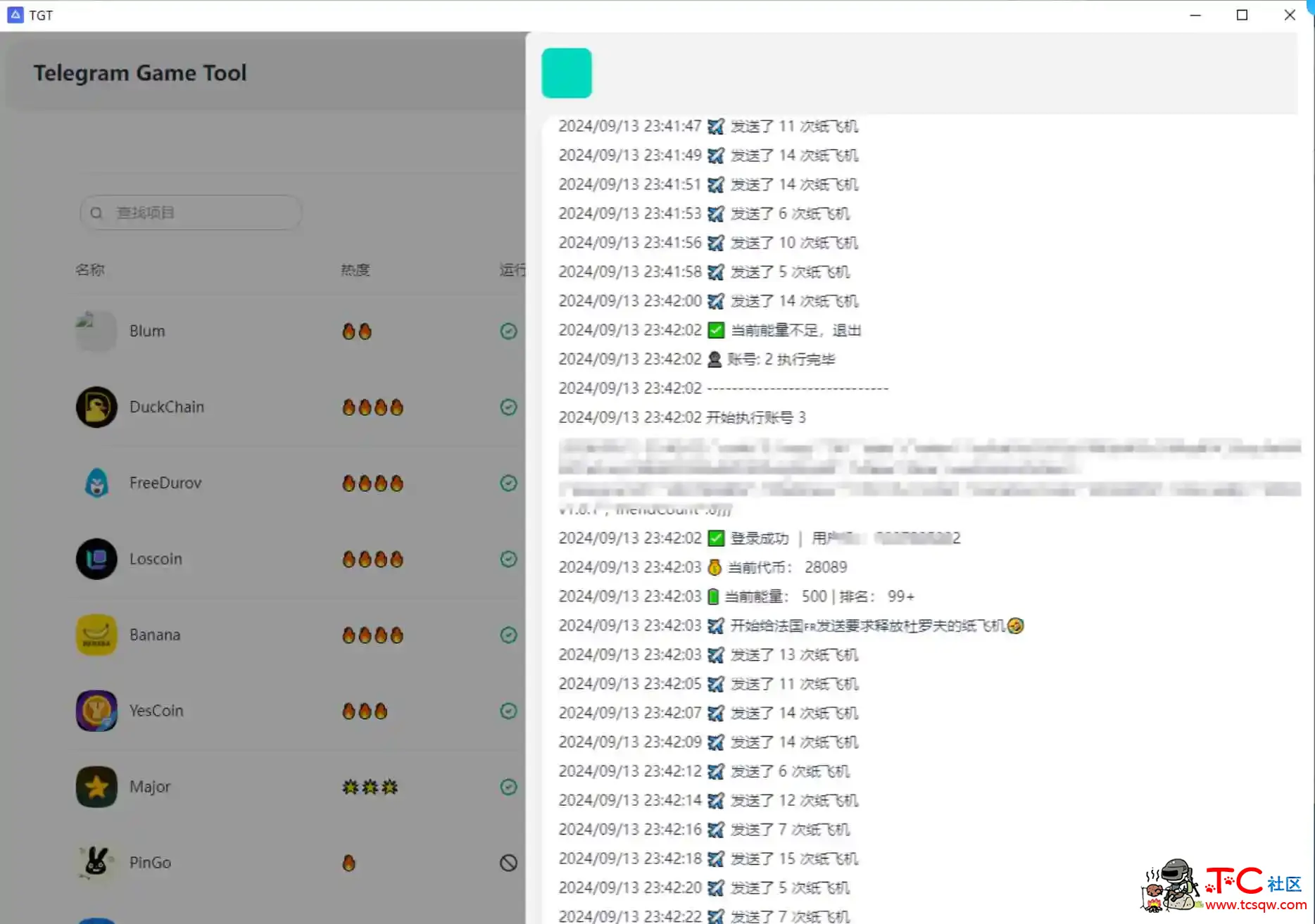Screen dimensions: 1315x924
Task: Click PinGo's disabled status icon
Action: [508, 863]
